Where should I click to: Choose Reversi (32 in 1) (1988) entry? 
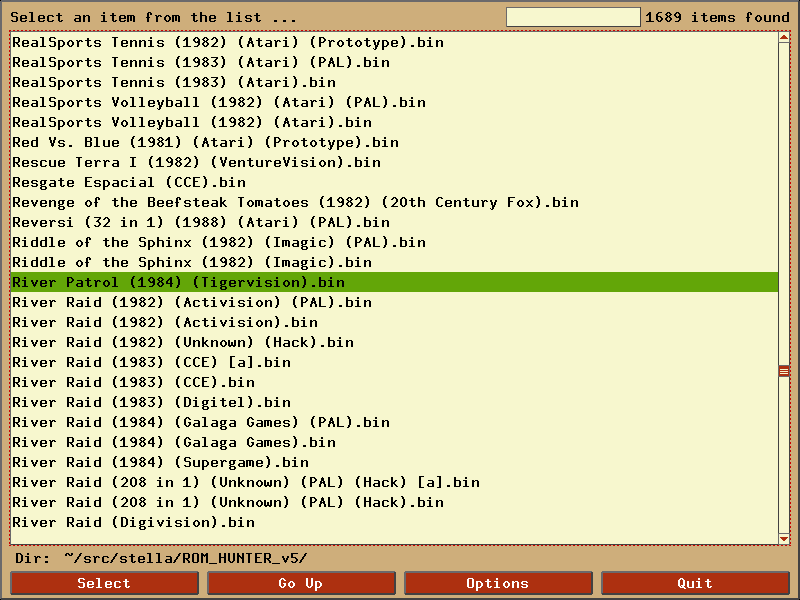point(201,222)
